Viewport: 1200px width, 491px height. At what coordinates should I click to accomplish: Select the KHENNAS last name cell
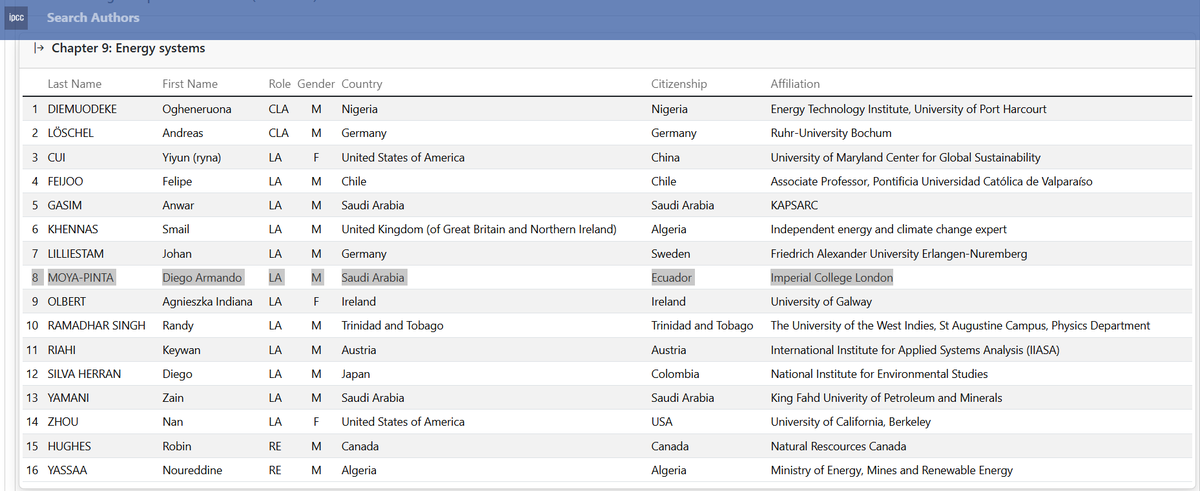[x=72, y=229]
